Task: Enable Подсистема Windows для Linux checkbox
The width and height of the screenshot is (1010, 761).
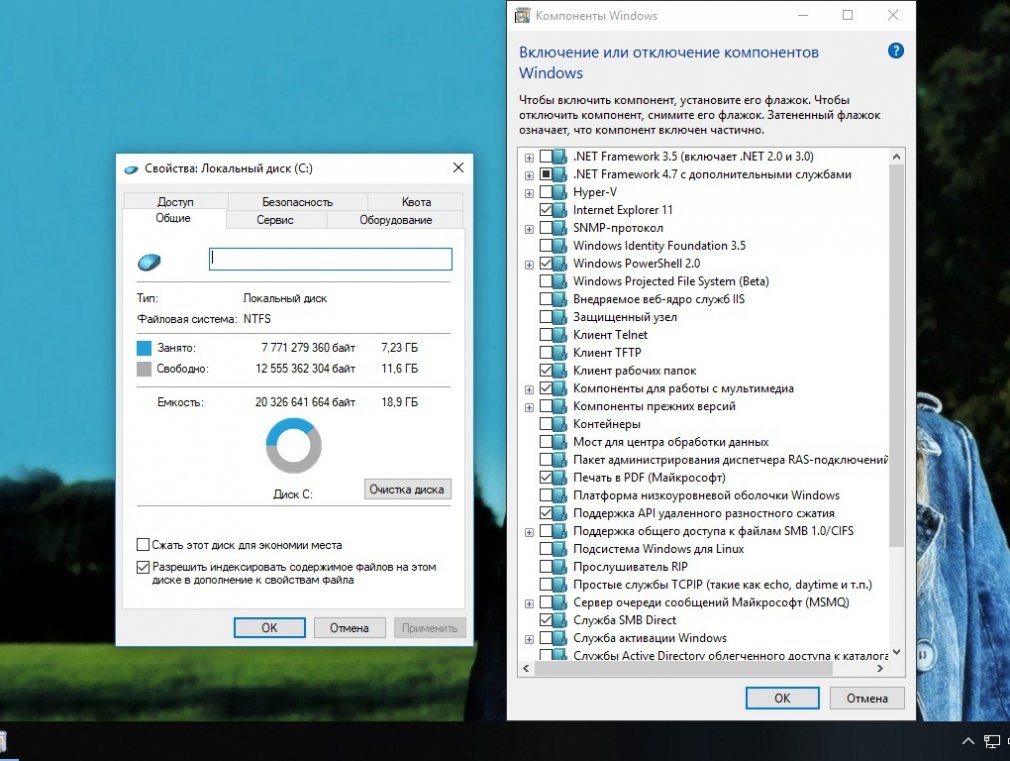Action: click(546, 549)
